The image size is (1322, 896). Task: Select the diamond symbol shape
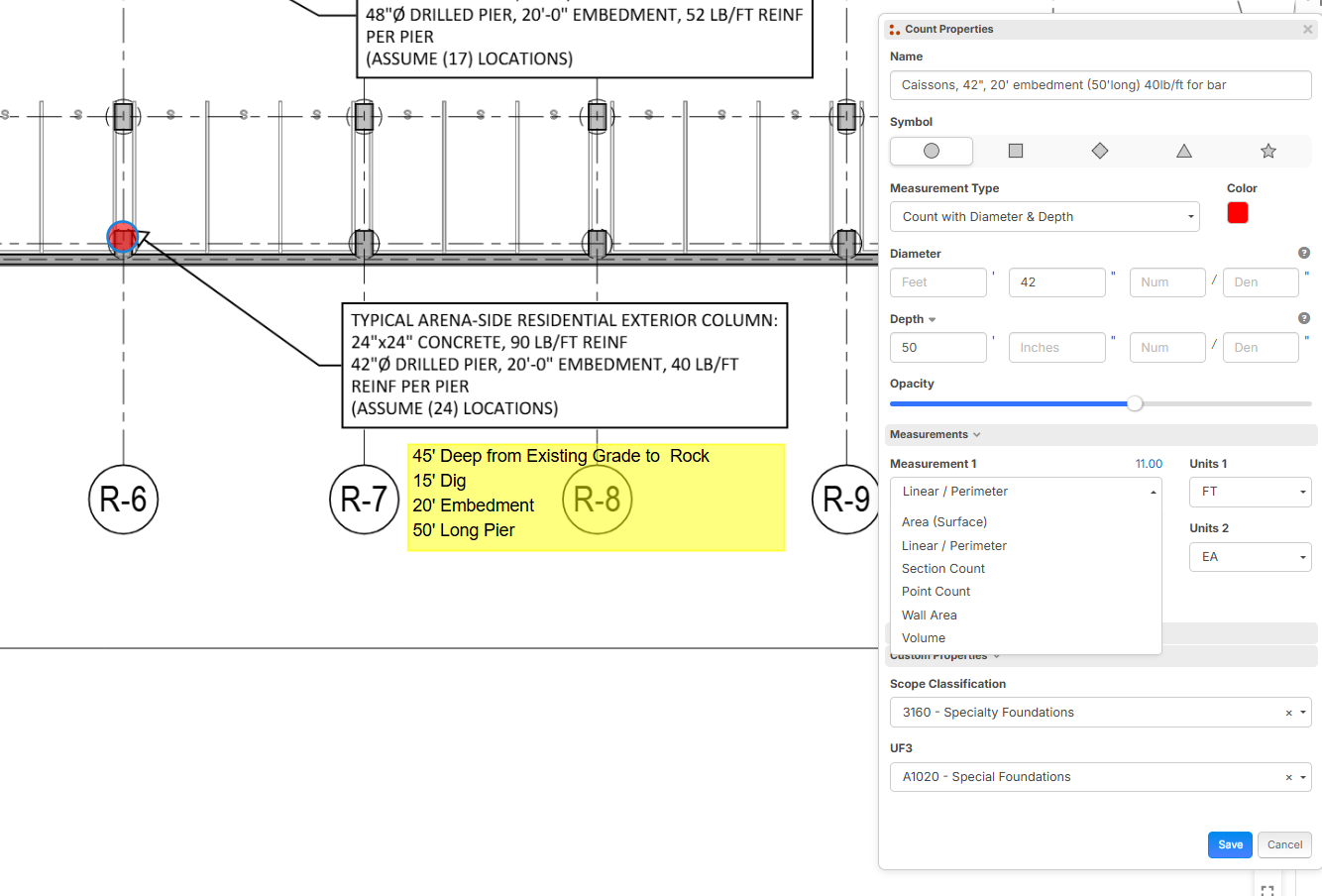[1100, 151]
